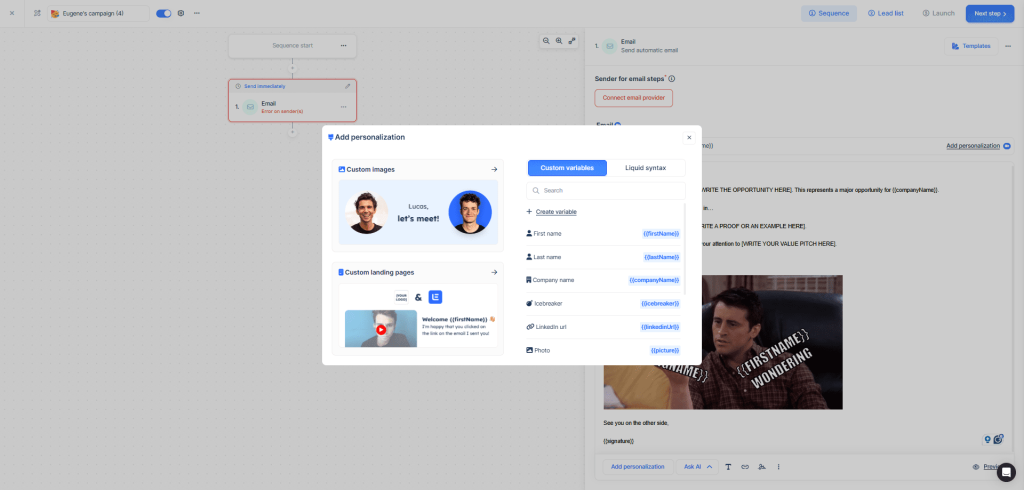
Task: Zoom in the sequence canvas
Action: (x=559, y=41)
